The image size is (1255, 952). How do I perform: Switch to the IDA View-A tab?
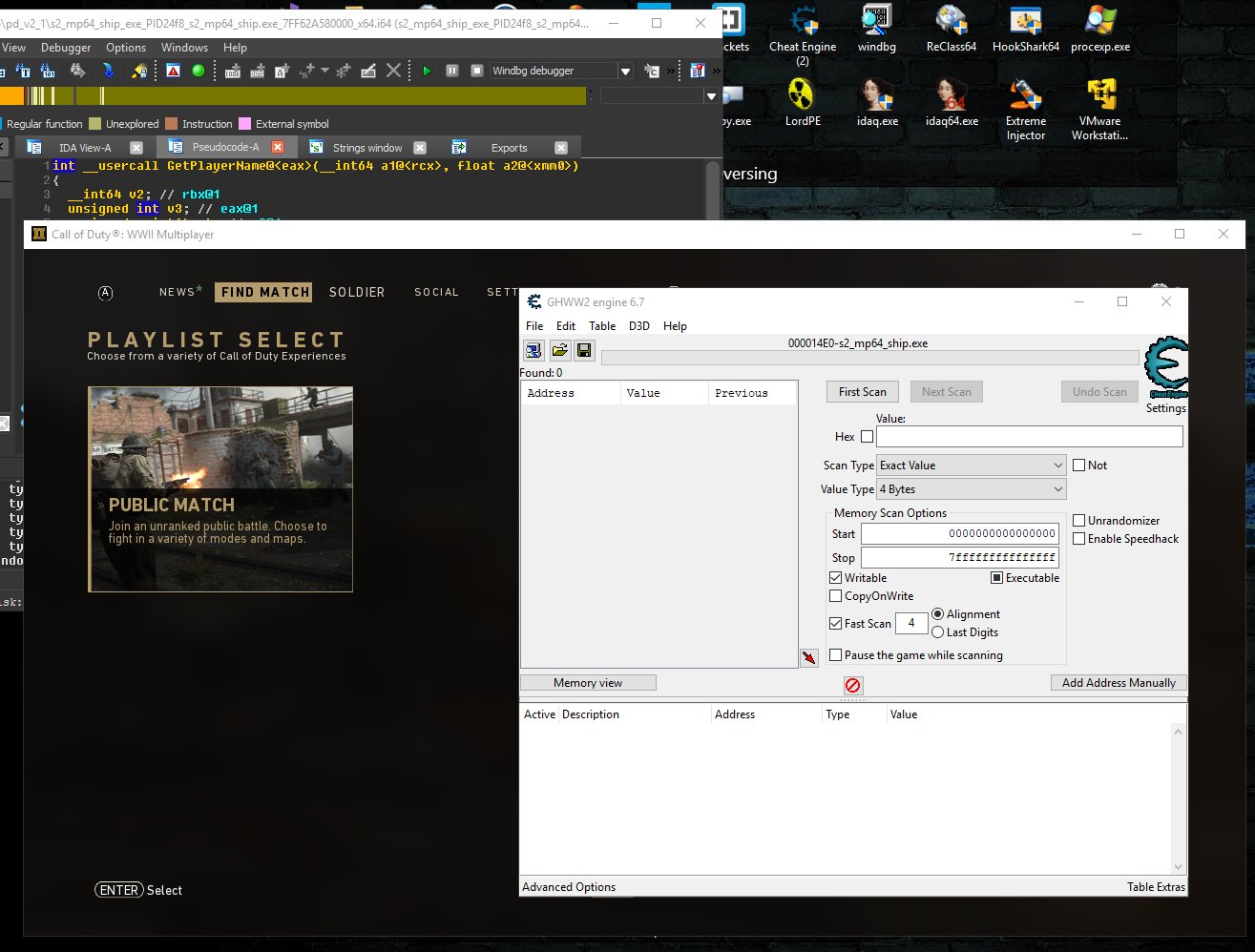tap(85, 148)
